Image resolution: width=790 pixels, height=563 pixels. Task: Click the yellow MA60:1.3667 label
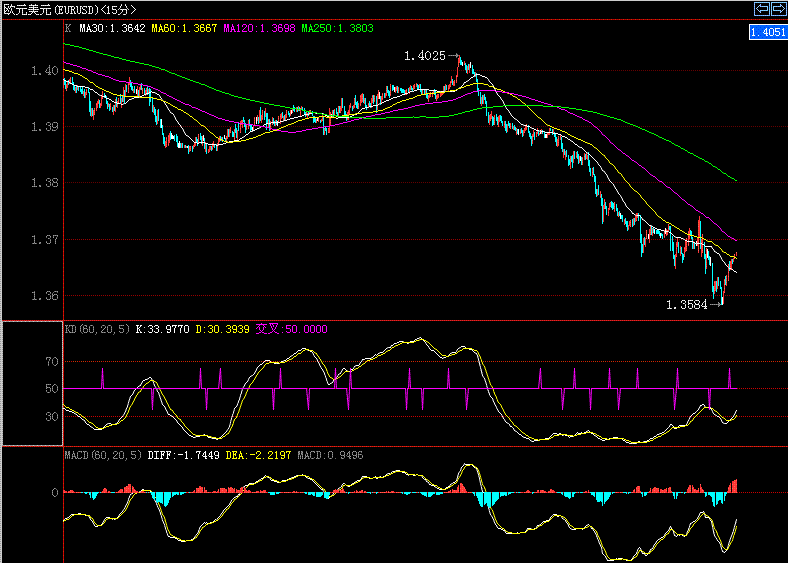click(184, 28)
